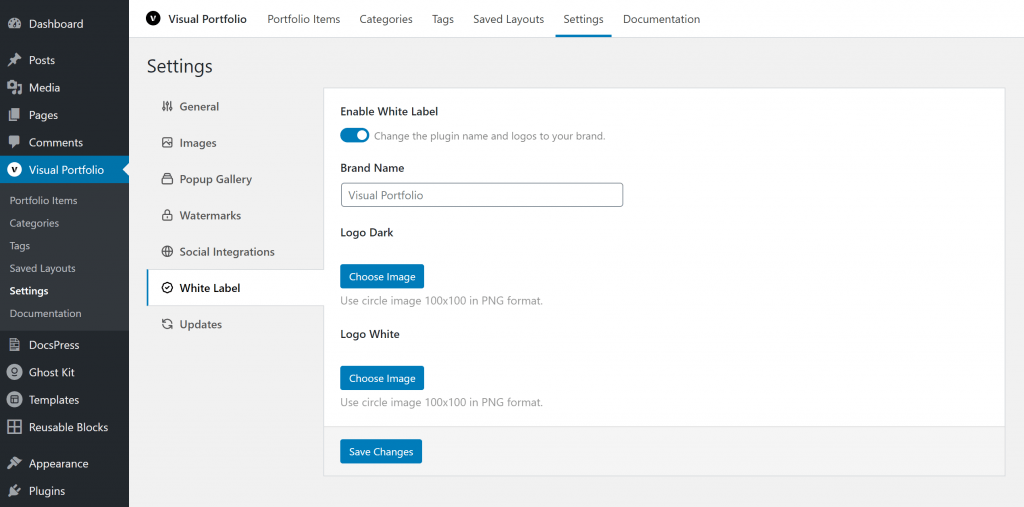The image size is (1024, 507).
Task: Open the Categories top tab
Action: (x=386, y=19)
